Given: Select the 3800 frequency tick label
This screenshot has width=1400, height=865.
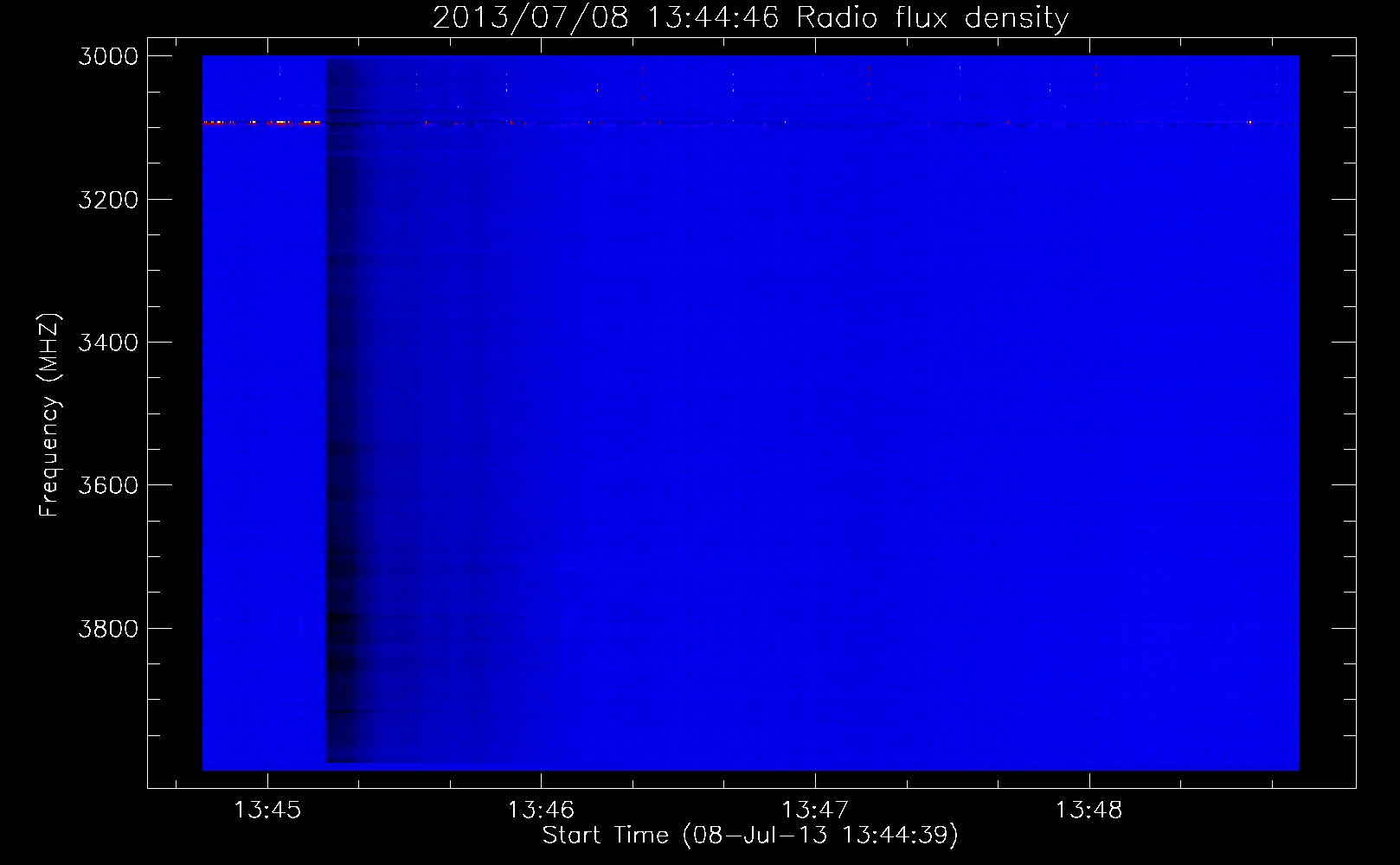Looking at the screenshot, I should (x=108, y=628).
